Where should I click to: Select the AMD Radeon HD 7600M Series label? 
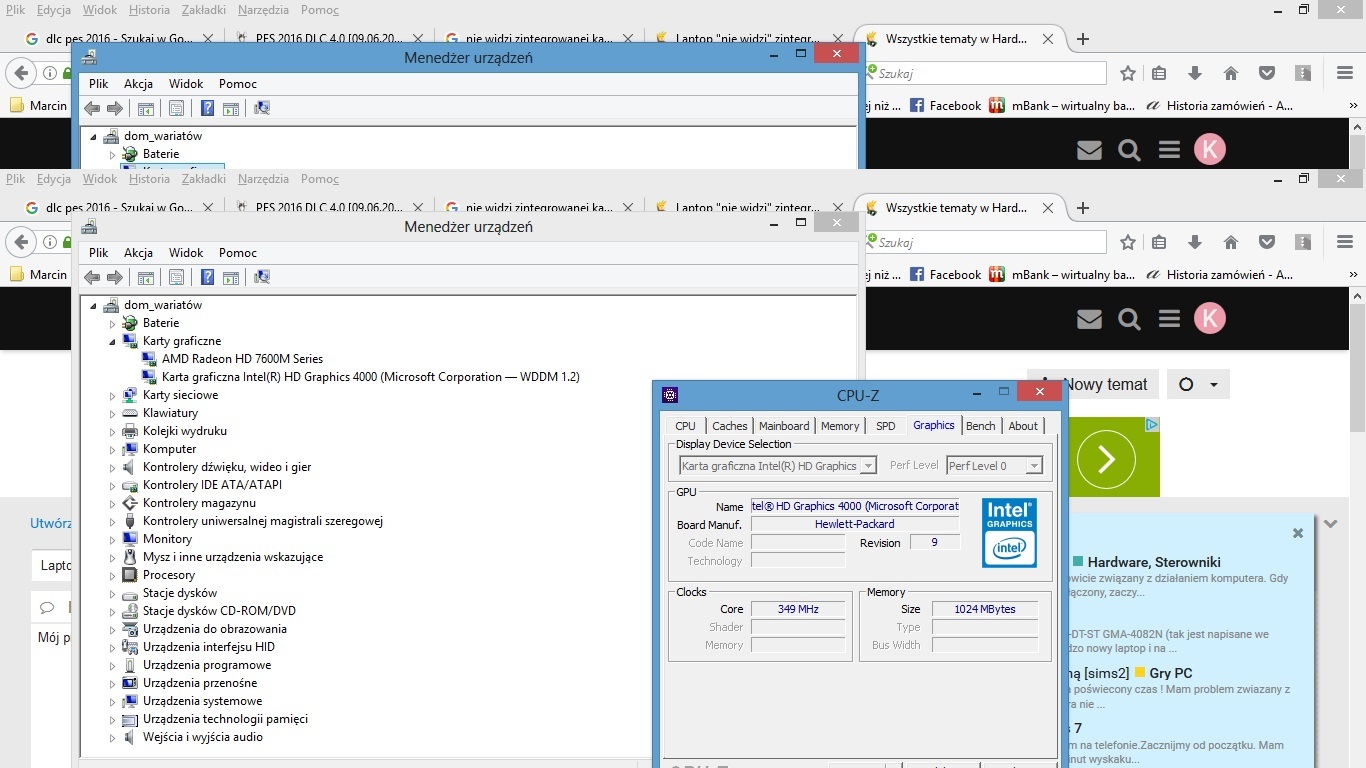coord(243,359)
